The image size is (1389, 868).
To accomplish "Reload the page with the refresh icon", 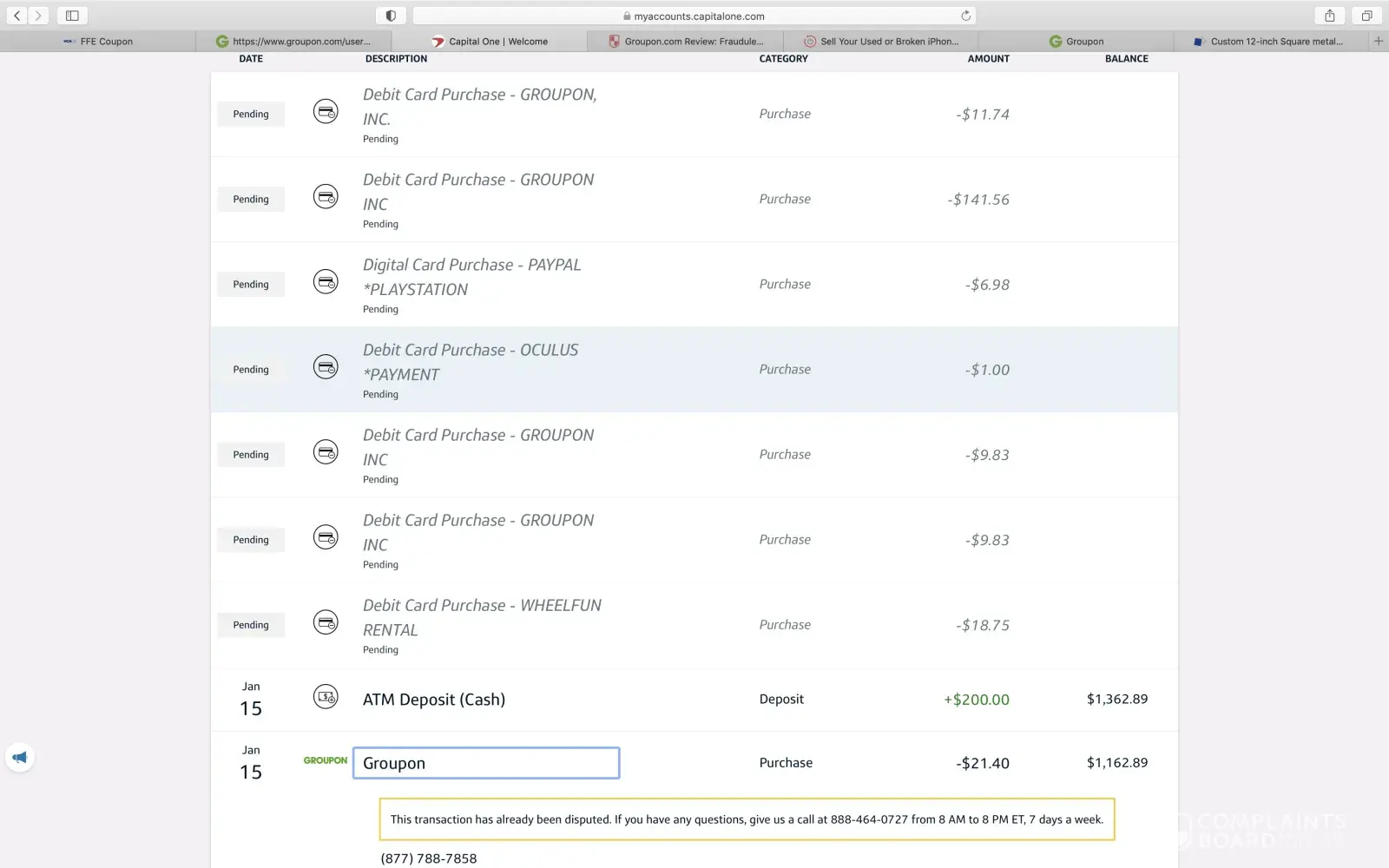I will [x=965, y=16].
